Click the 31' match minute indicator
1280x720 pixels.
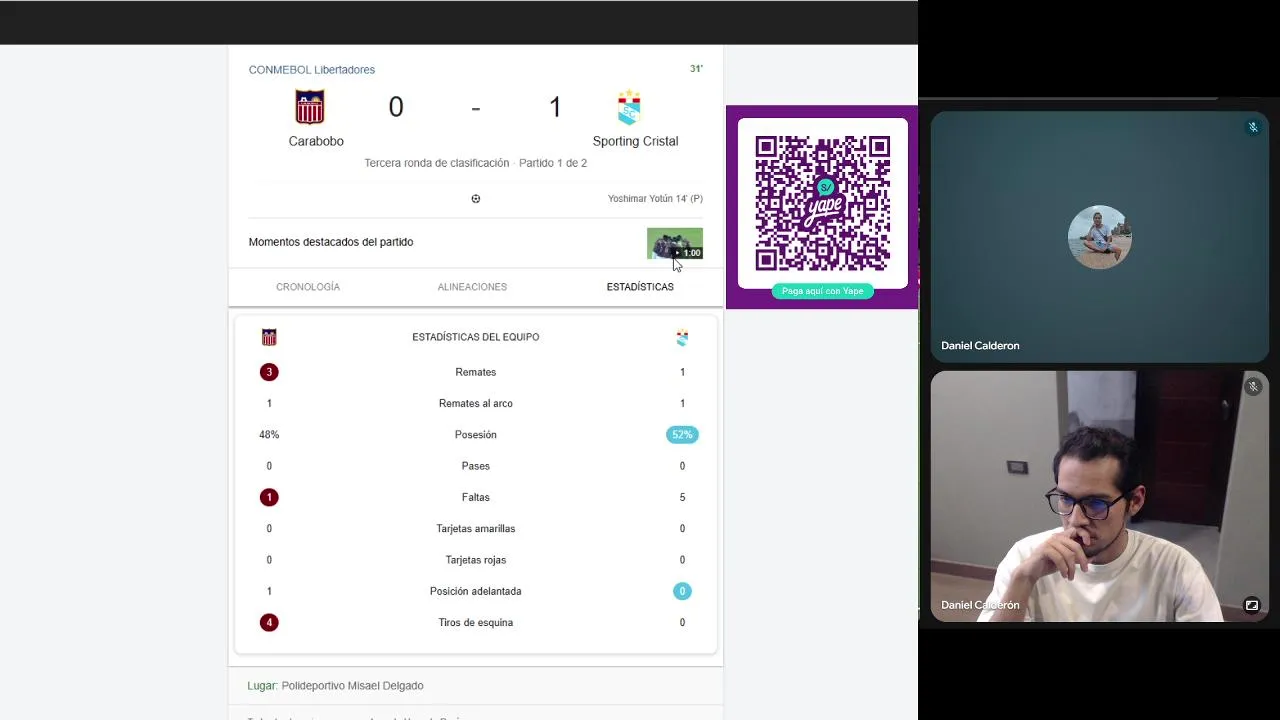coord(696,69)
